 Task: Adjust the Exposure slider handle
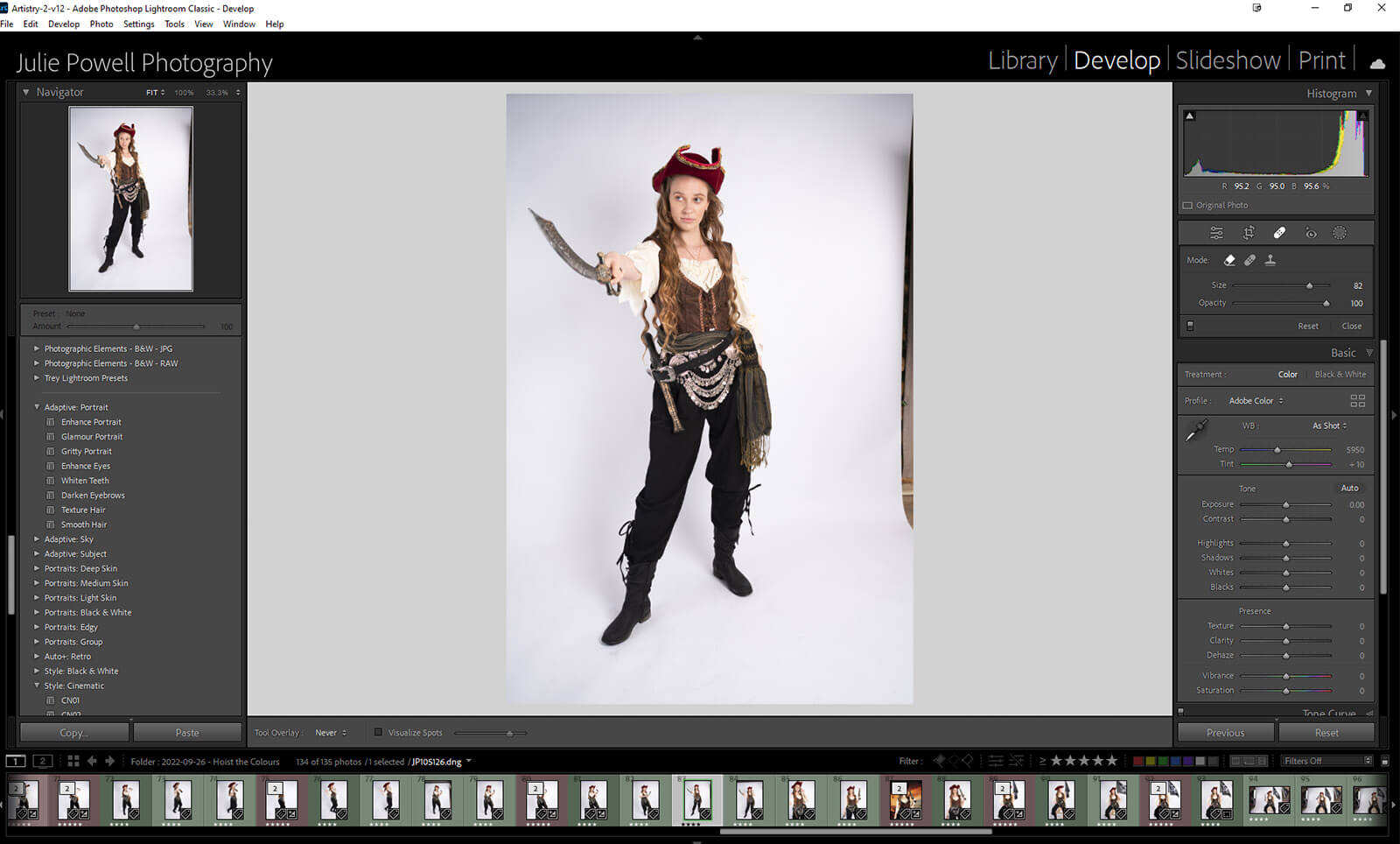(1285, 505)
